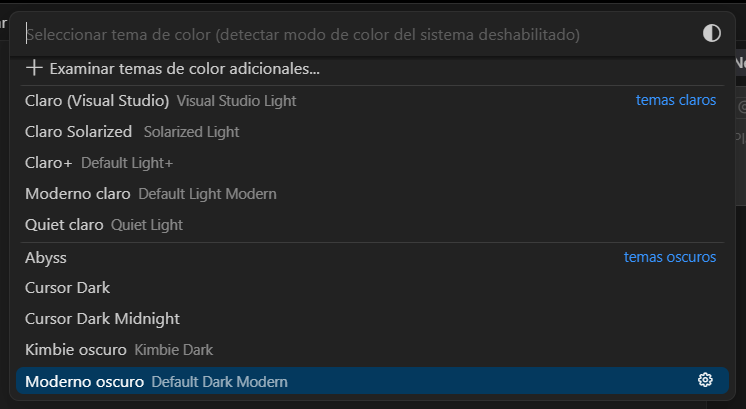Click the plus icon to browse themes
Viewport: 746px width, 409px height.
pyautogui.click(x=34, y=68)
